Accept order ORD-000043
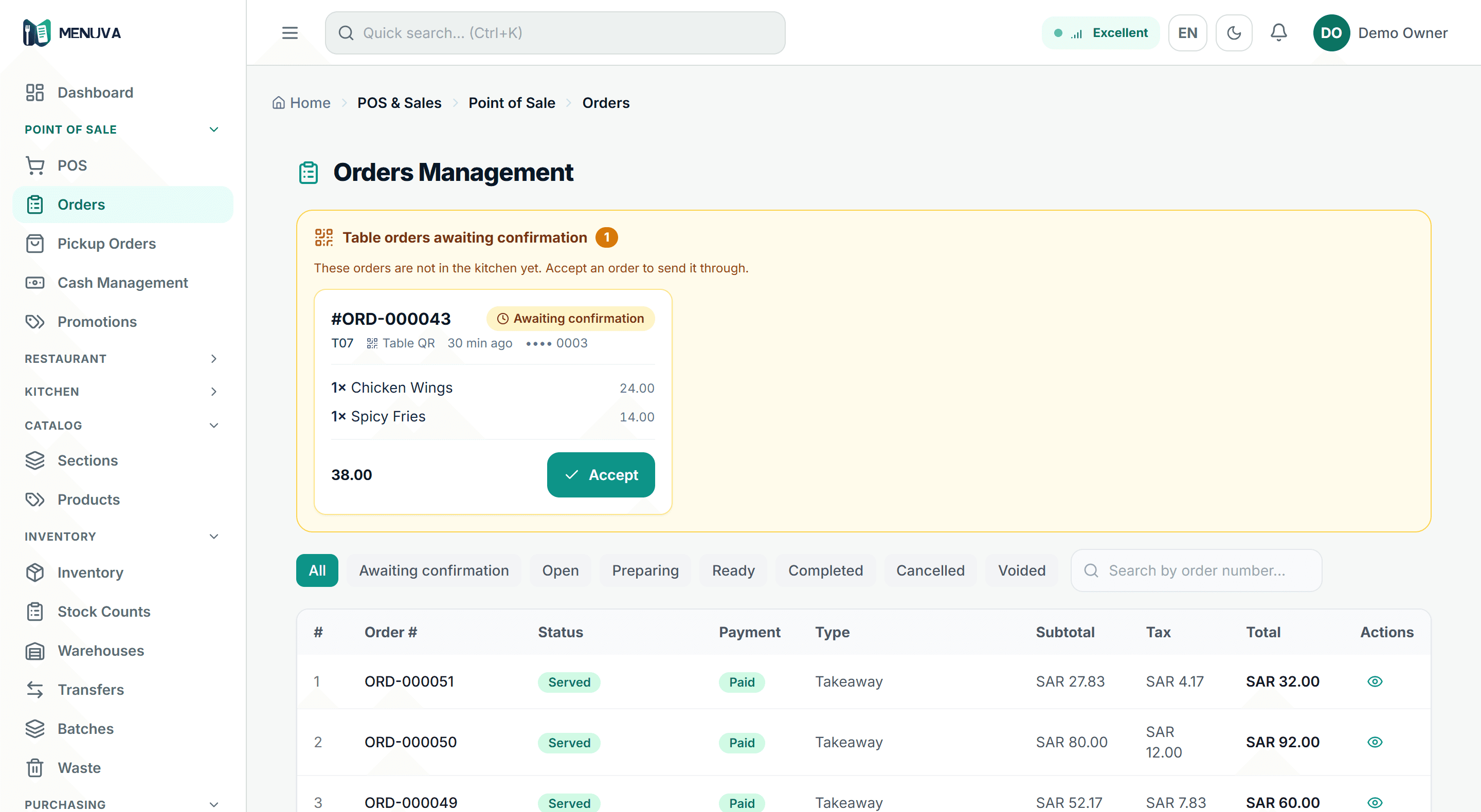The width and height of the screenshot is (1481, 812). pos(601,475)
